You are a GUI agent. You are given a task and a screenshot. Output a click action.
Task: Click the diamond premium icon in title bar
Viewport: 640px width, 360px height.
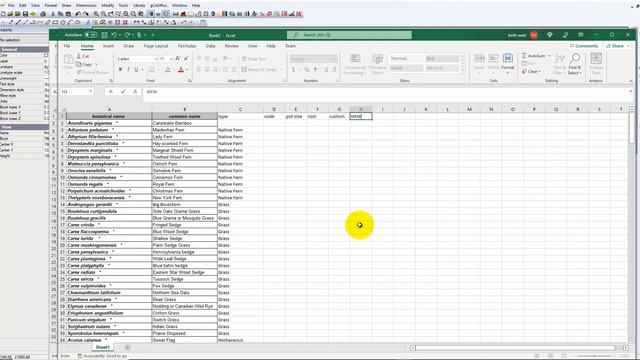[550, 35]
